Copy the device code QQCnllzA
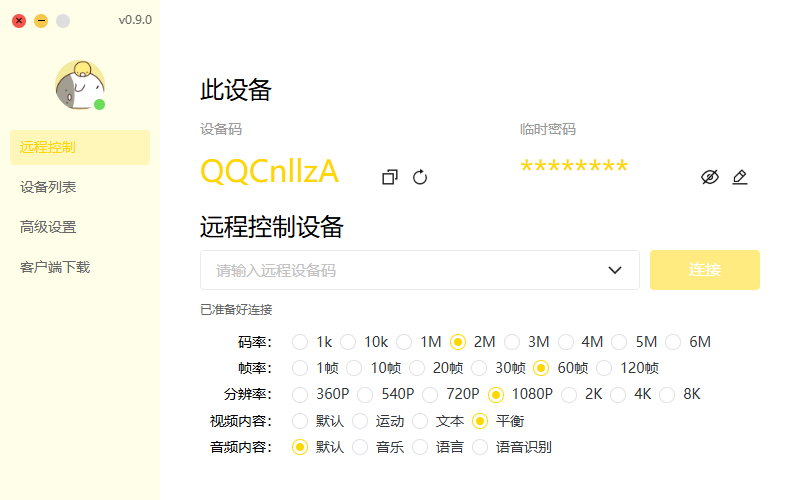Screen dimensions: 800x500 coord(390,177)
